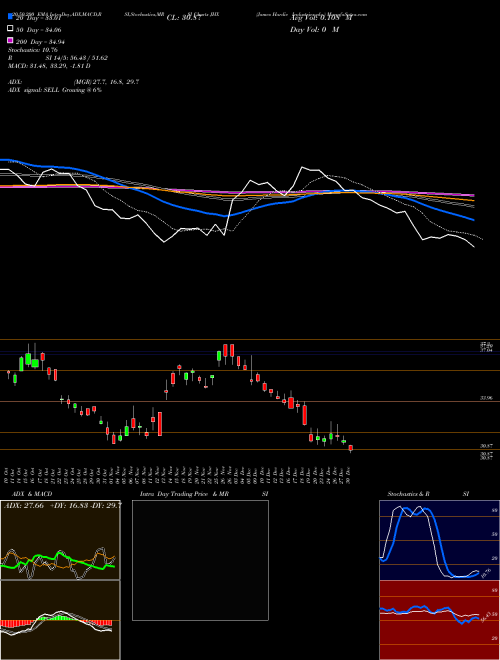Viewport: 500px width, 660px height.
Task: Click the 'Stochastics & R' panel title
Action: 408,494
